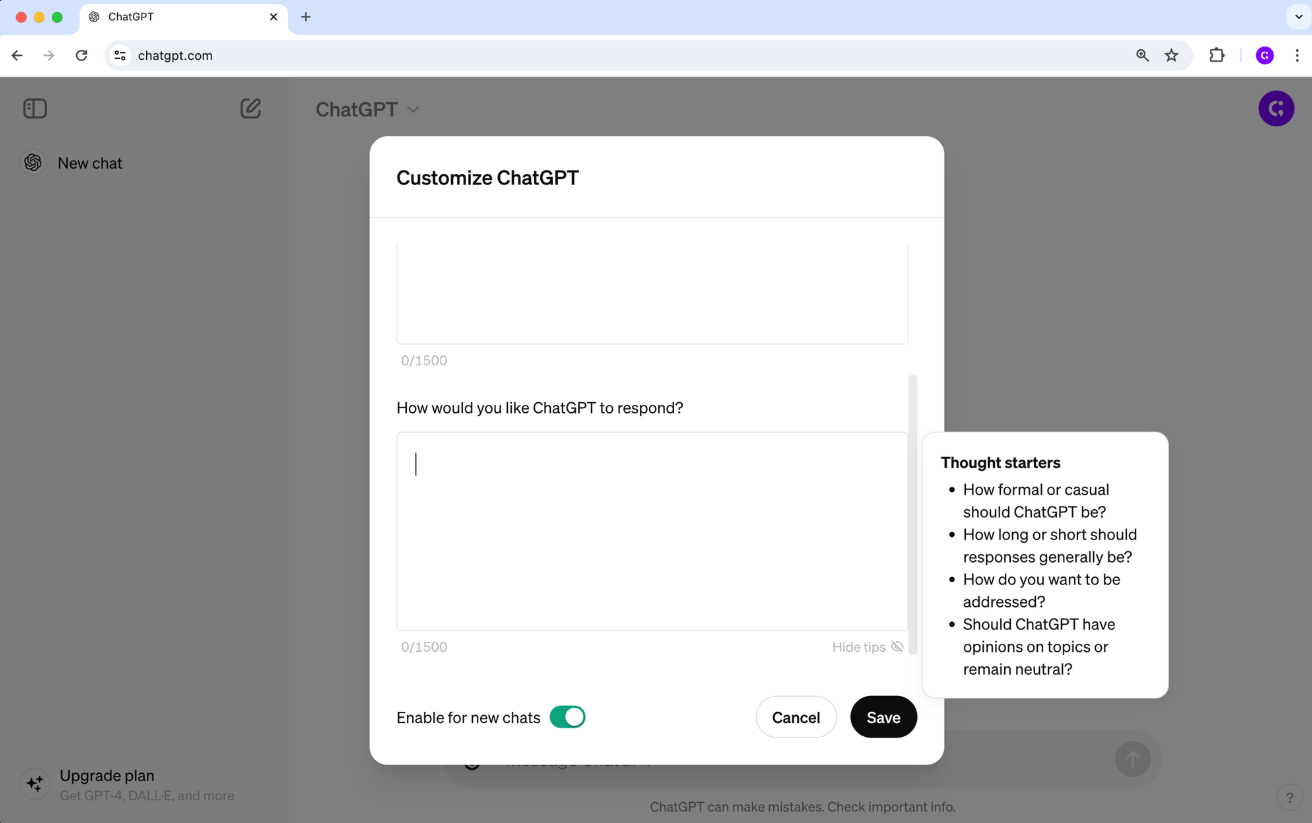Bookmark this page with the star icon
Screen dimensions: 1312x823
click(x=1172, y=56)
